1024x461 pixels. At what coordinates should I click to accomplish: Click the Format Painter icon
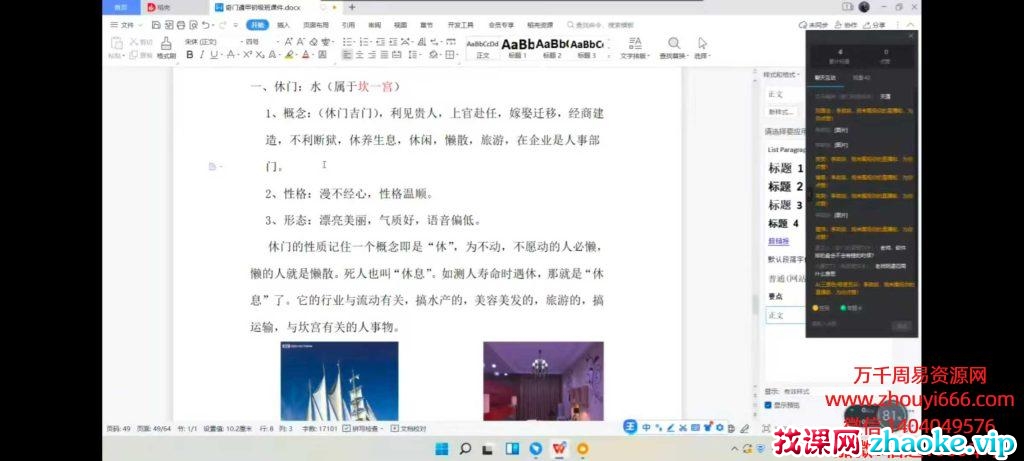tap(165, 45)
